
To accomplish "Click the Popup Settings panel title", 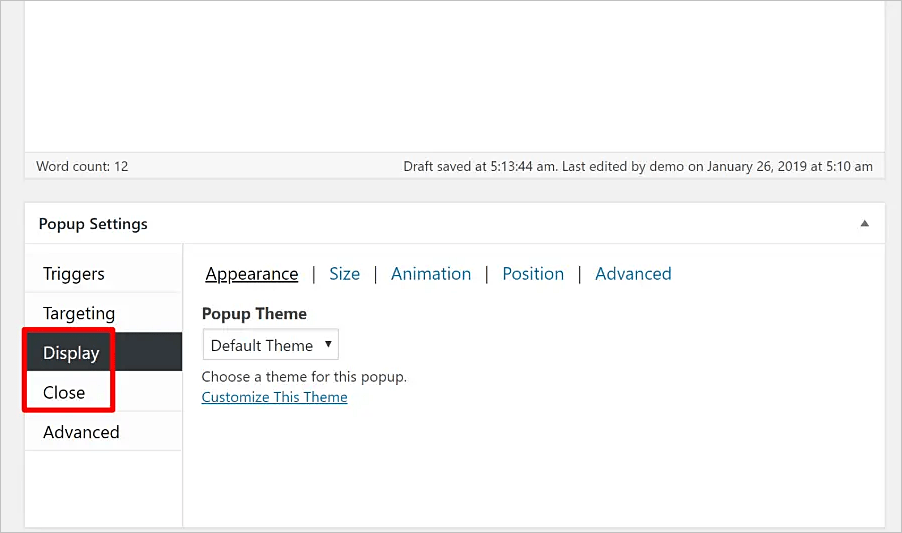I will click(x=93, y=224).
